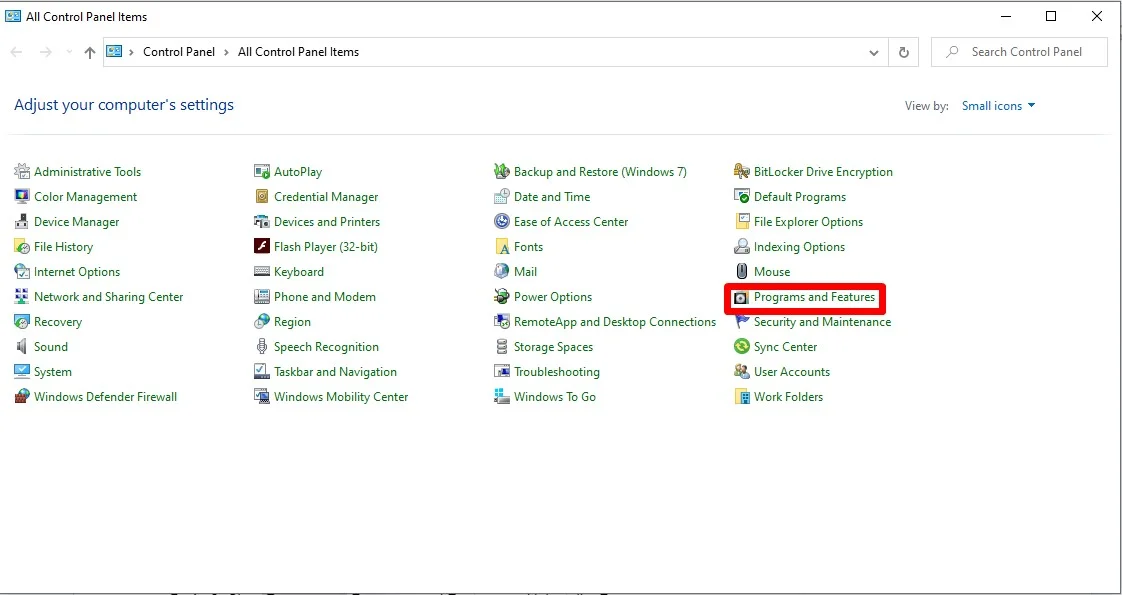The height and width of the screenshot is (595, 1122).
Task: Expand the chevron after Control Panel breadcrumb
Action: click(226, 52)
